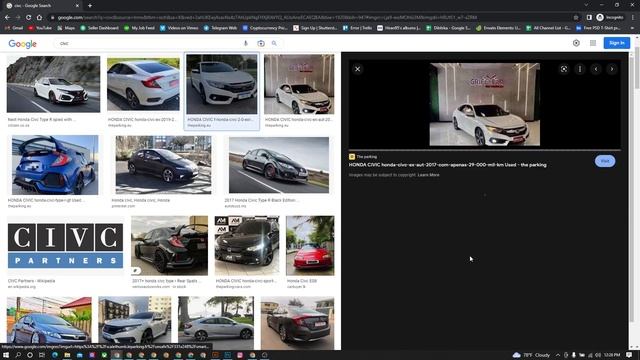Click the blue Visit button

(x=605, y=161)
